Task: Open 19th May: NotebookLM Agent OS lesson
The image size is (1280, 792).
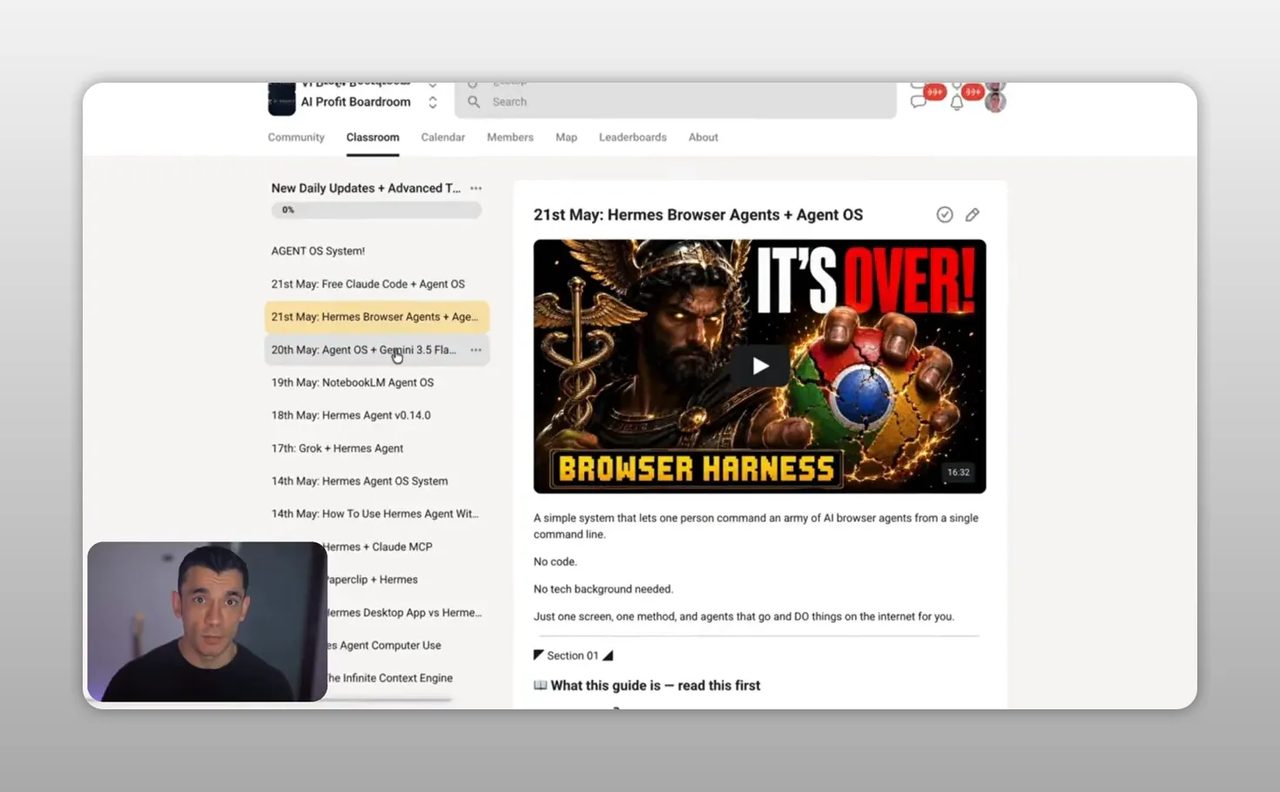Action: [x=376, y=383]
